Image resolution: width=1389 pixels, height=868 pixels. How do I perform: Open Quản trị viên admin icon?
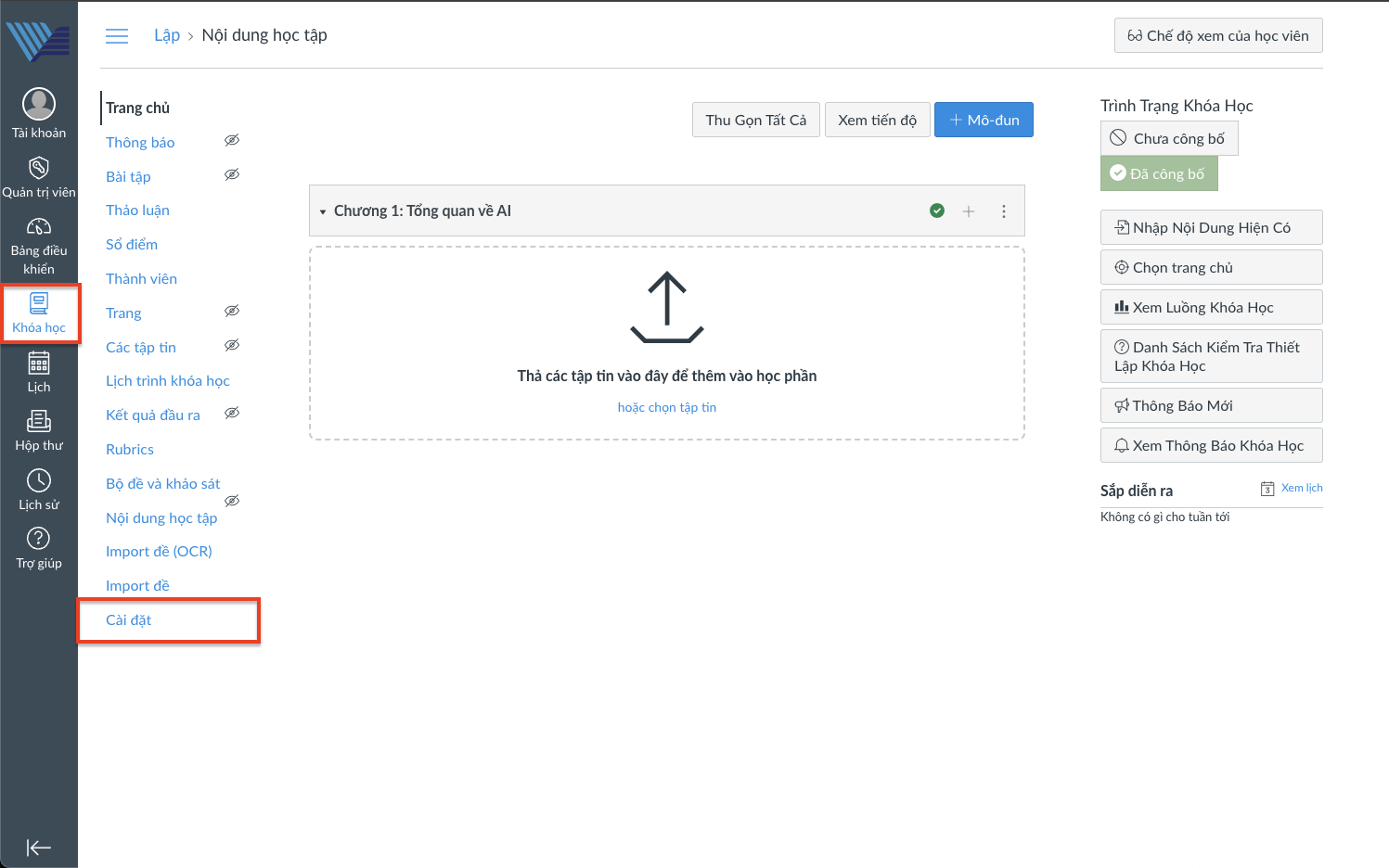(x=39, y=168)
